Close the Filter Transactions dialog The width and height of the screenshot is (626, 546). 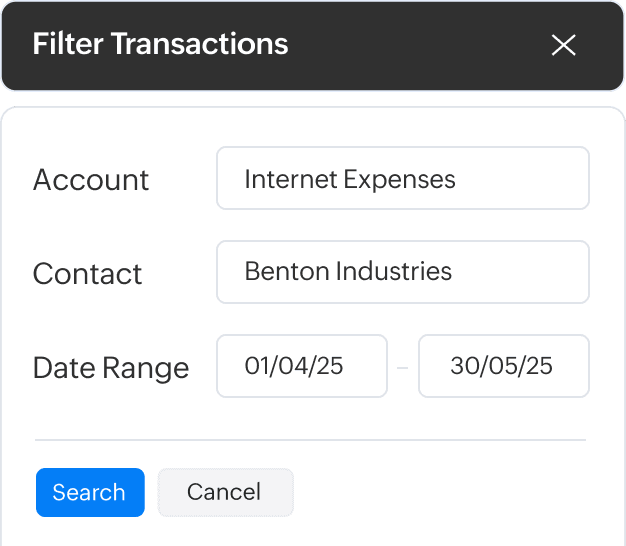coord(564,45)
